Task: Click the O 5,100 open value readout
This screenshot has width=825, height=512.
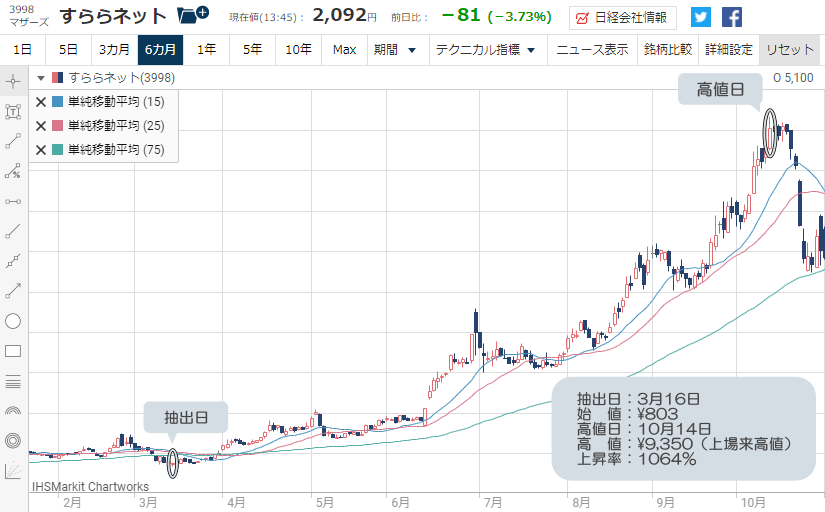Action: click(793, 78)
